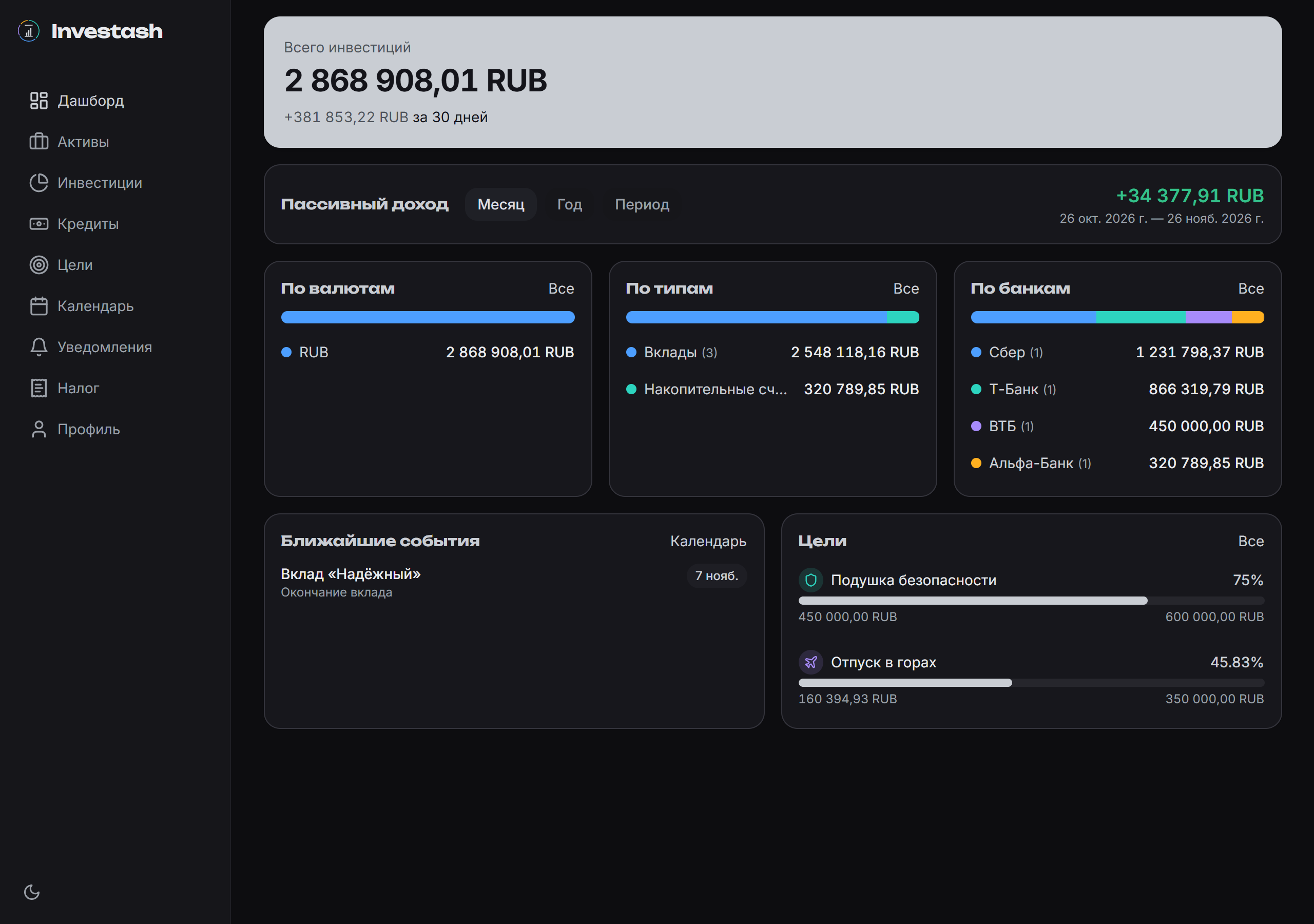1314x924 pixels.
Task: Click the Investash logo icon
Action: coord(29,31)
